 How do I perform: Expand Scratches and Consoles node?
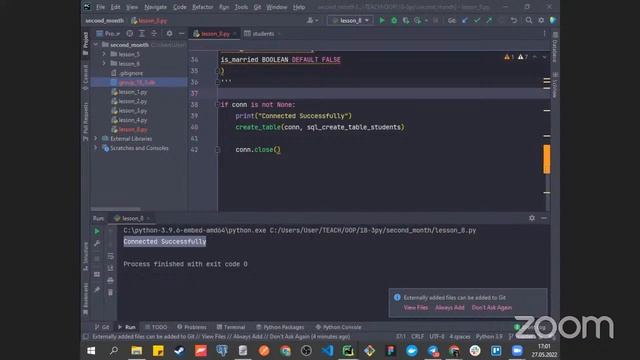pyautogui.click(x=96, y=148)
